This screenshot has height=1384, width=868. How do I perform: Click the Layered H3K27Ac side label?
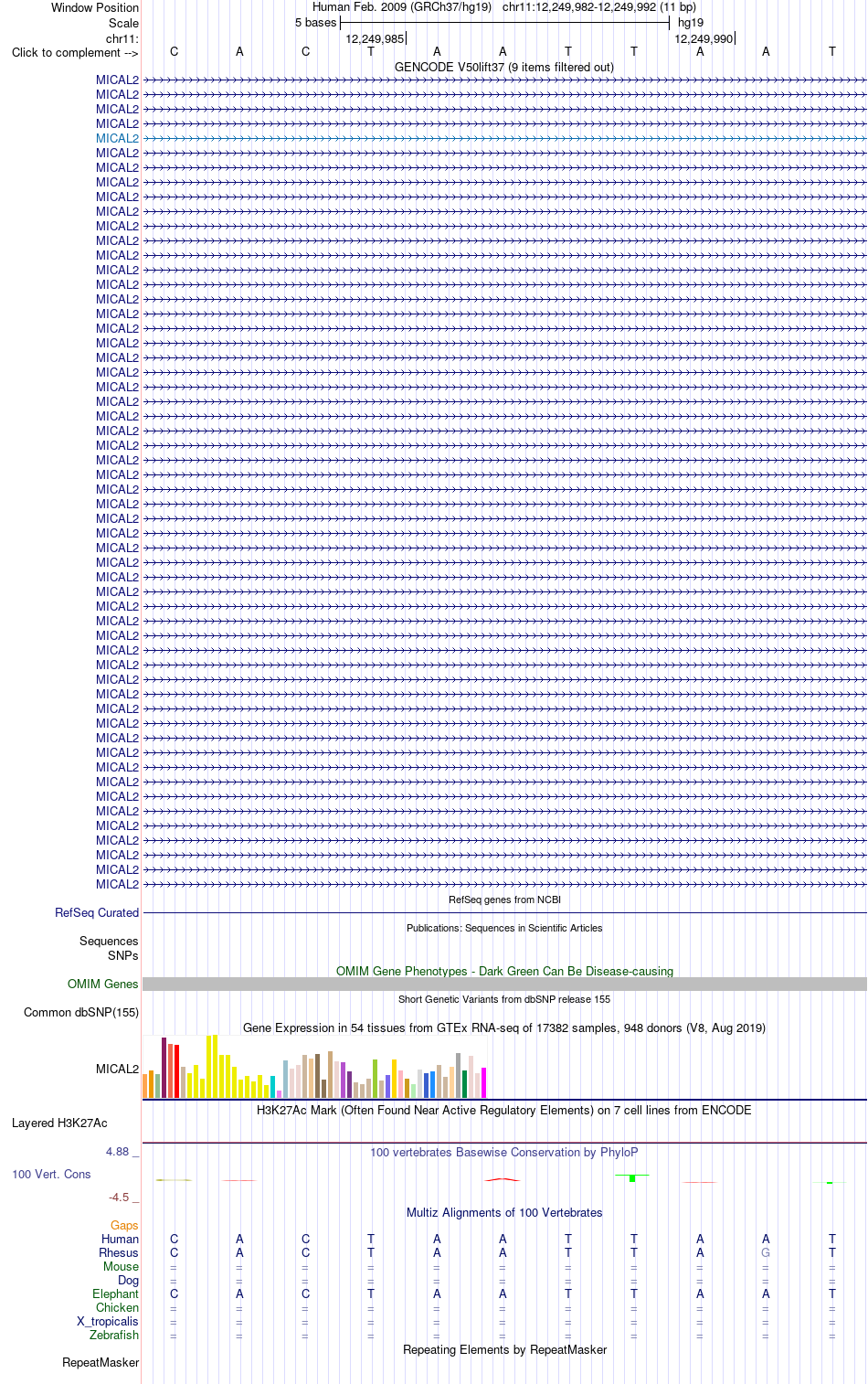tap(59, 1123)
